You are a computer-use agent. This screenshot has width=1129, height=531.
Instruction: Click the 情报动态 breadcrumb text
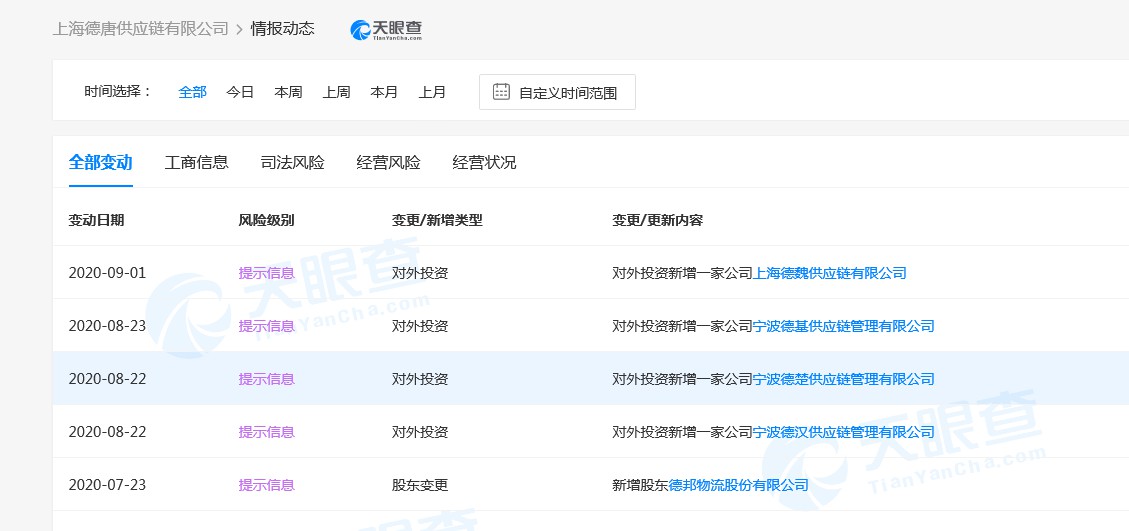pos(282,30)
